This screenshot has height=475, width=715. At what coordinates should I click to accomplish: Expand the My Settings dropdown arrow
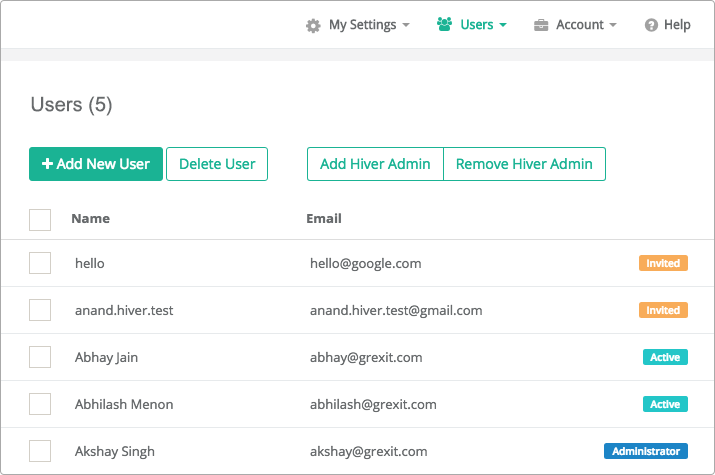(x=406, y=25)
